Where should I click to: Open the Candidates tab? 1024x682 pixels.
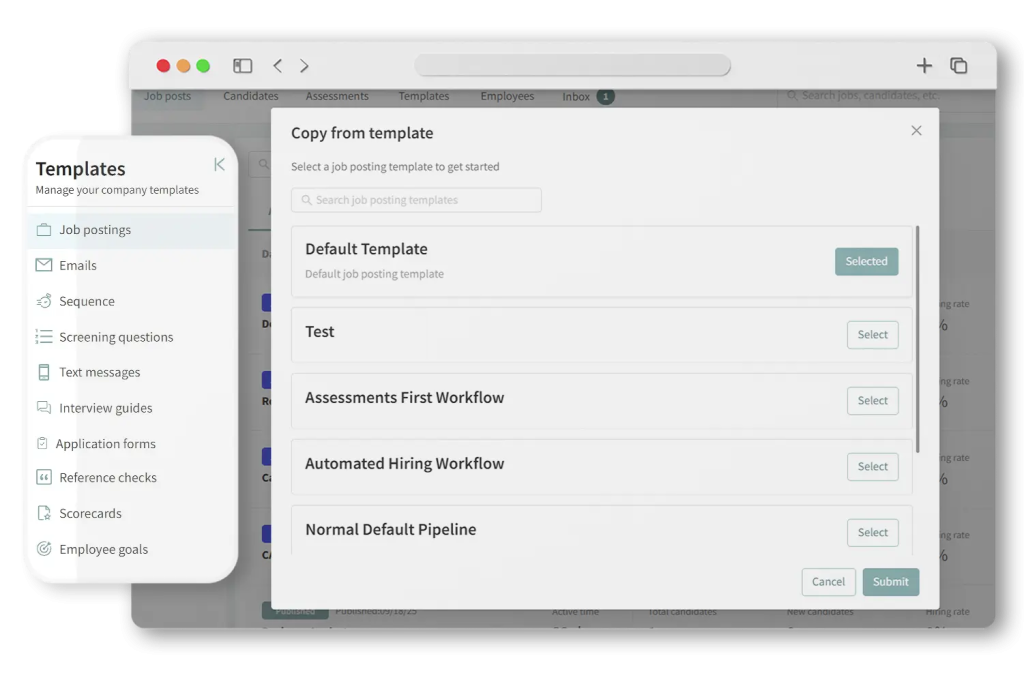coord(251,96)
